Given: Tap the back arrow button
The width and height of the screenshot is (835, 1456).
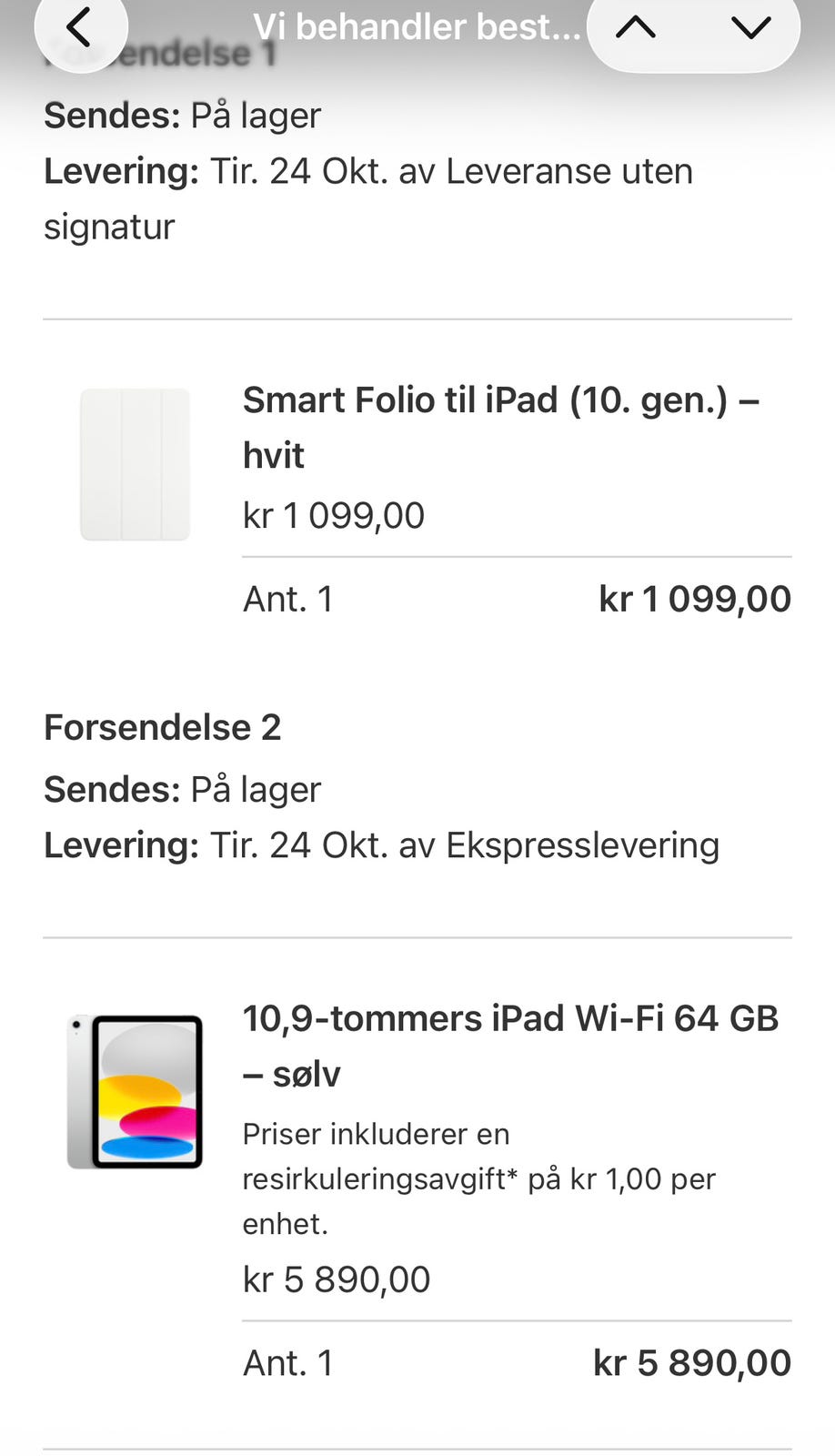Looking at the screenshot, I should 80,27.
